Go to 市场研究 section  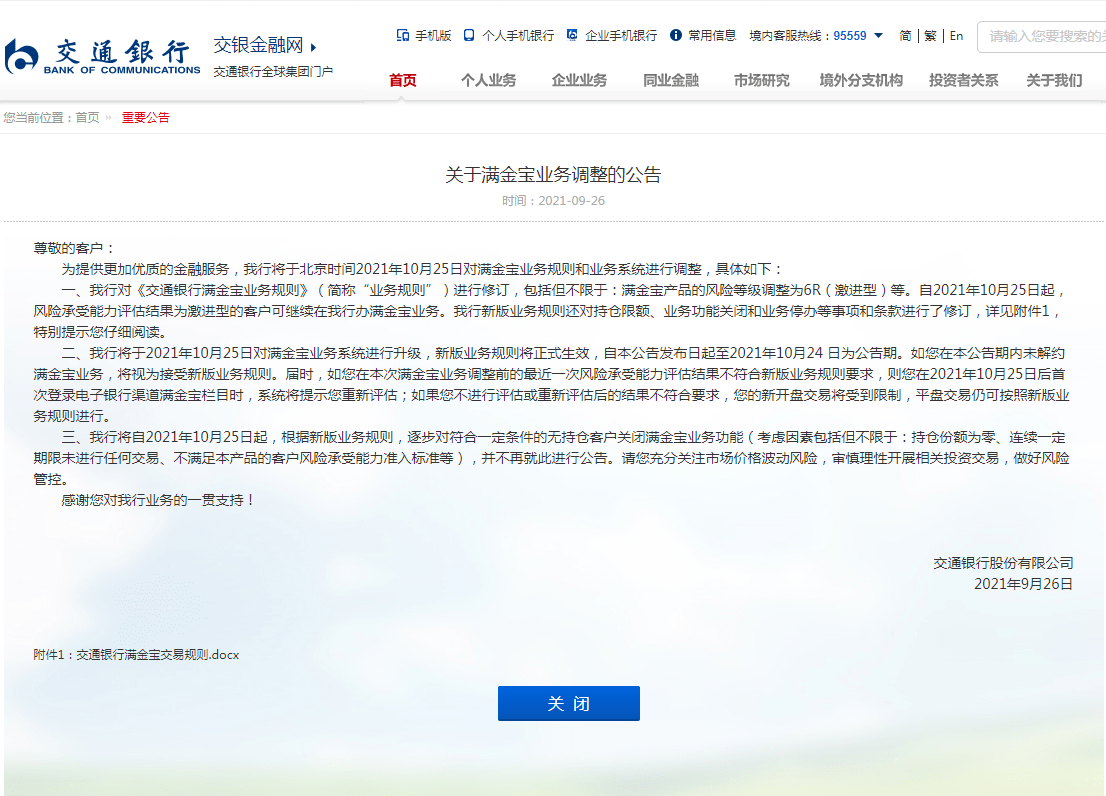pyautogui.click(x=761, y=80)
